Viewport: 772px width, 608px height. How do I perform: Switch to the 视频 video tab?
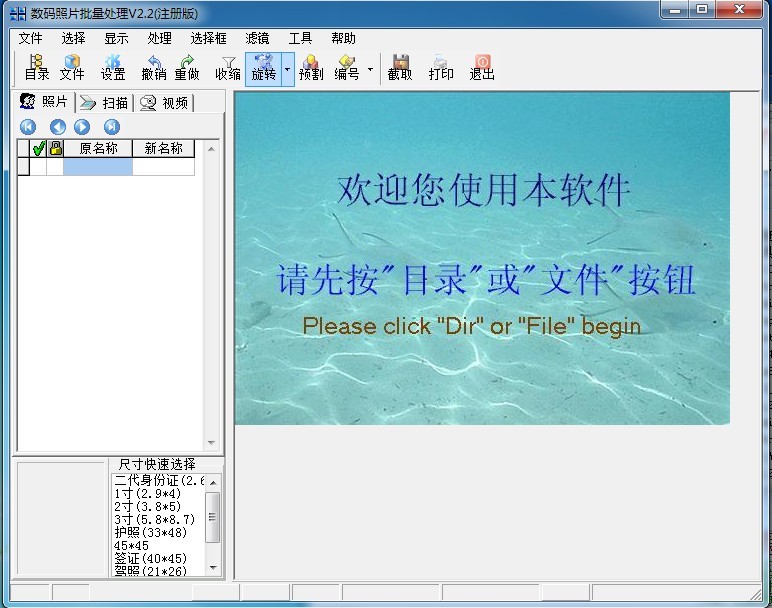tap(166, 103)
